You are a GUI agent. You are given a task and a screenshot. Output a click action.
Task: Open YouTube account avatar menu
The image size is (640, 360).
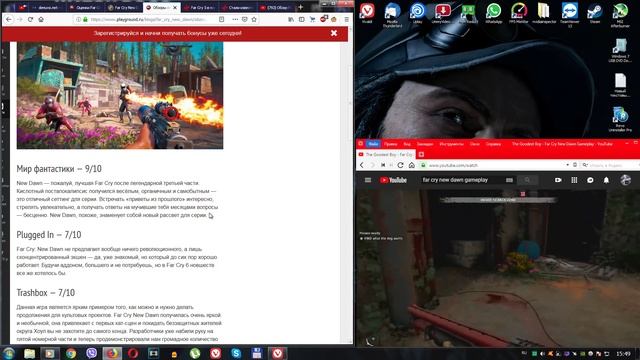pyautogui.click(x=625, y=180)
